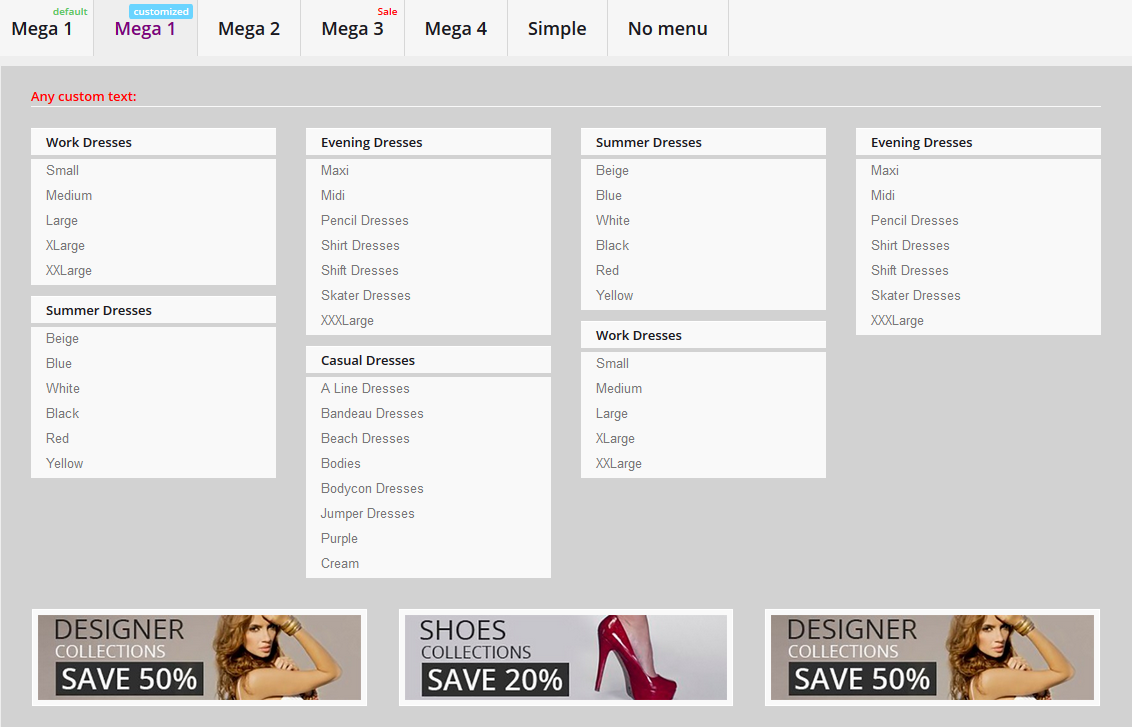1132x727 pixels.
Task: Open the leftmost Designer Collections Save 50% banner
Action: [199, 657]
